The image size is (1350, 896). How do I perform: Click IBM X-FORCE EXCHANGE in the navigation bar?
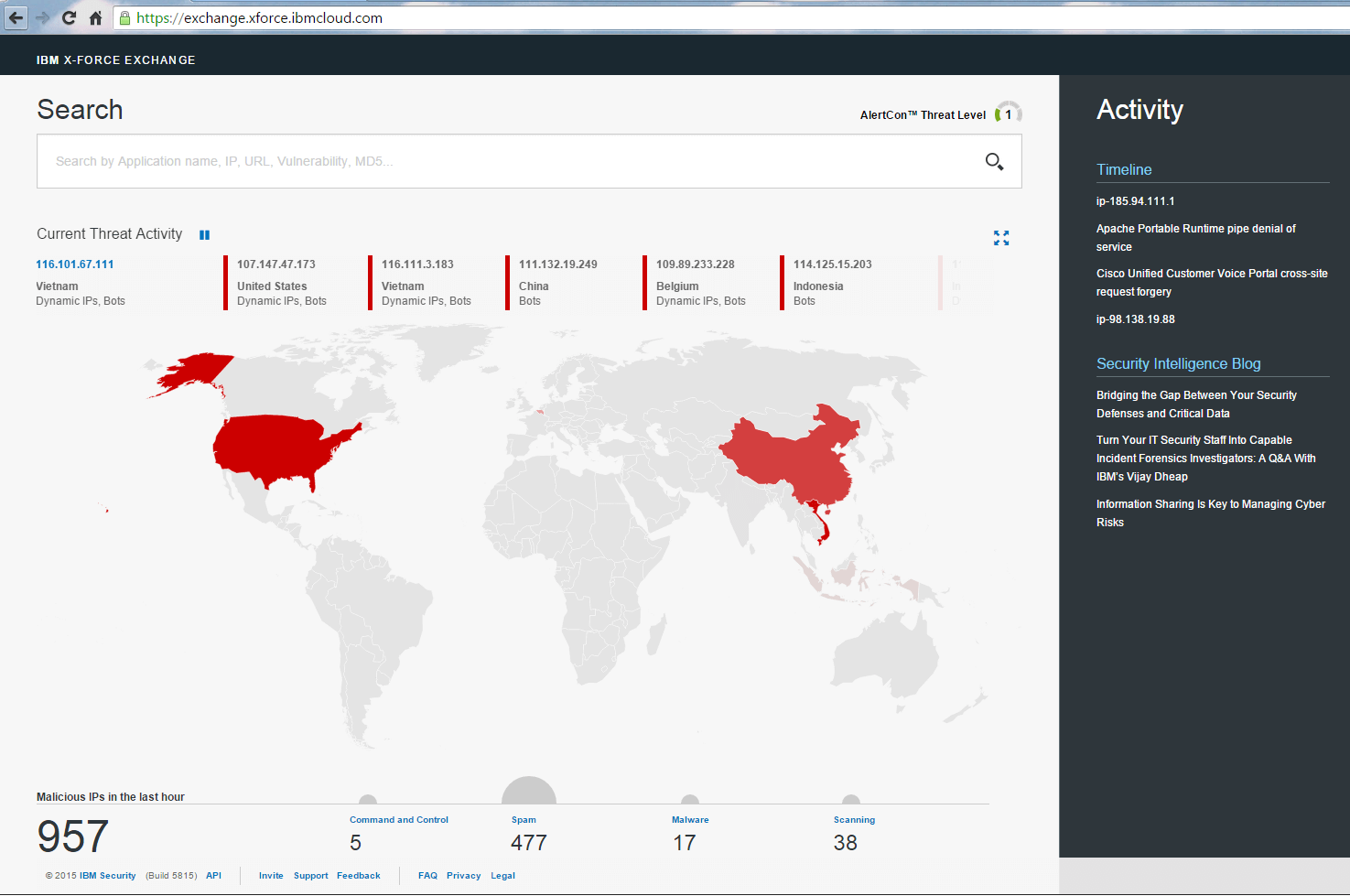115,59
